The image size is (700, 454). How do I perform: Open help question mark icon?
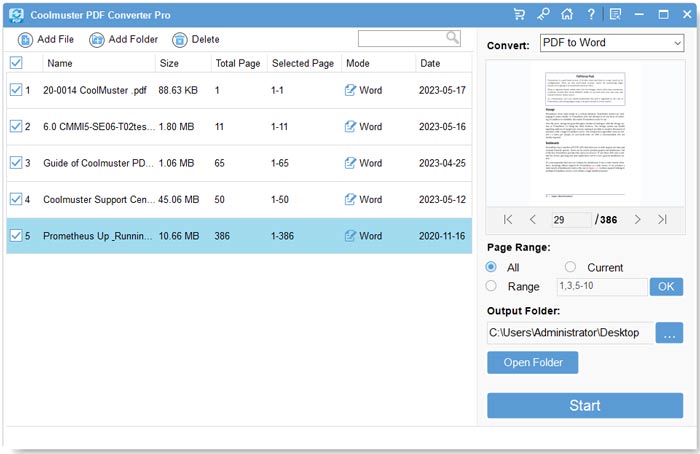591,14
